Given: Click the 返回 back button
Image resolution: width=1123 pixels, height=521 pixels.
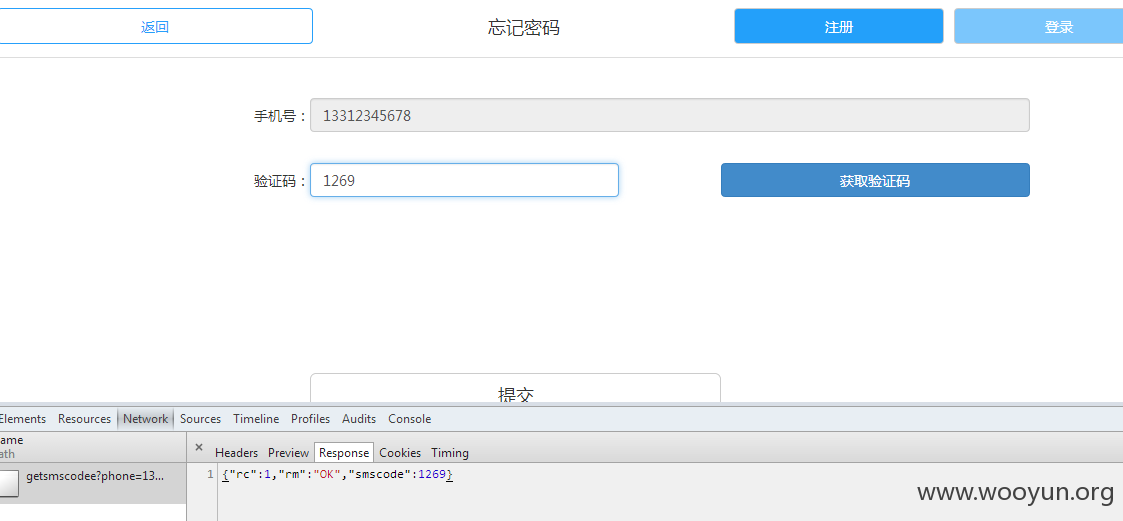Looking at the screenshot, I should 155,27.
